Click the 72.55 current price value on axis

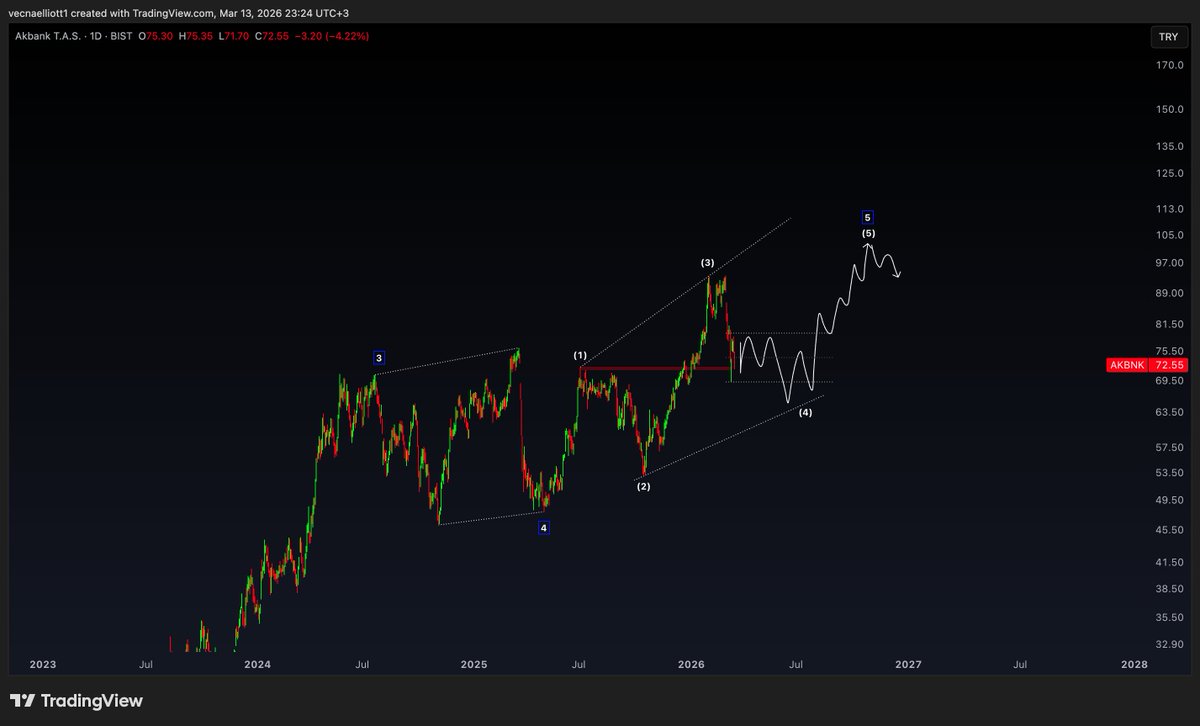pos(1169,366)
